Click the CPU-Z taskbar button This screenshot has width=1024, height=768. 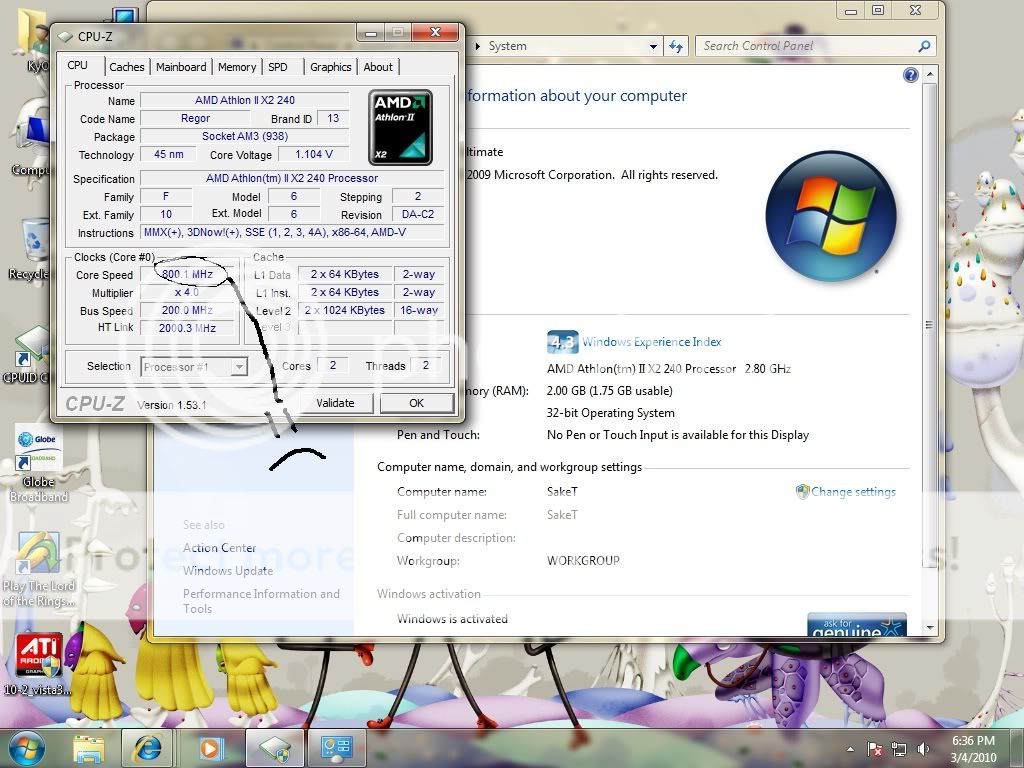pos(274,748)
